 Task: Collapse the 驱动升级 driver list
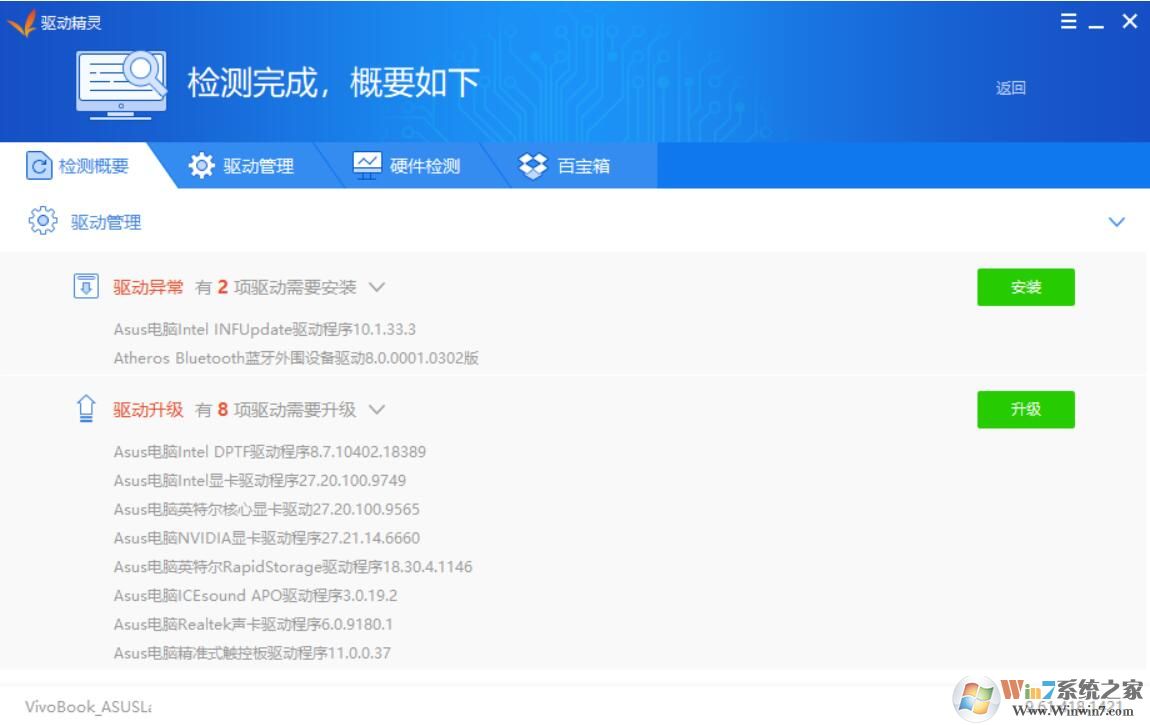click(377, 409)
